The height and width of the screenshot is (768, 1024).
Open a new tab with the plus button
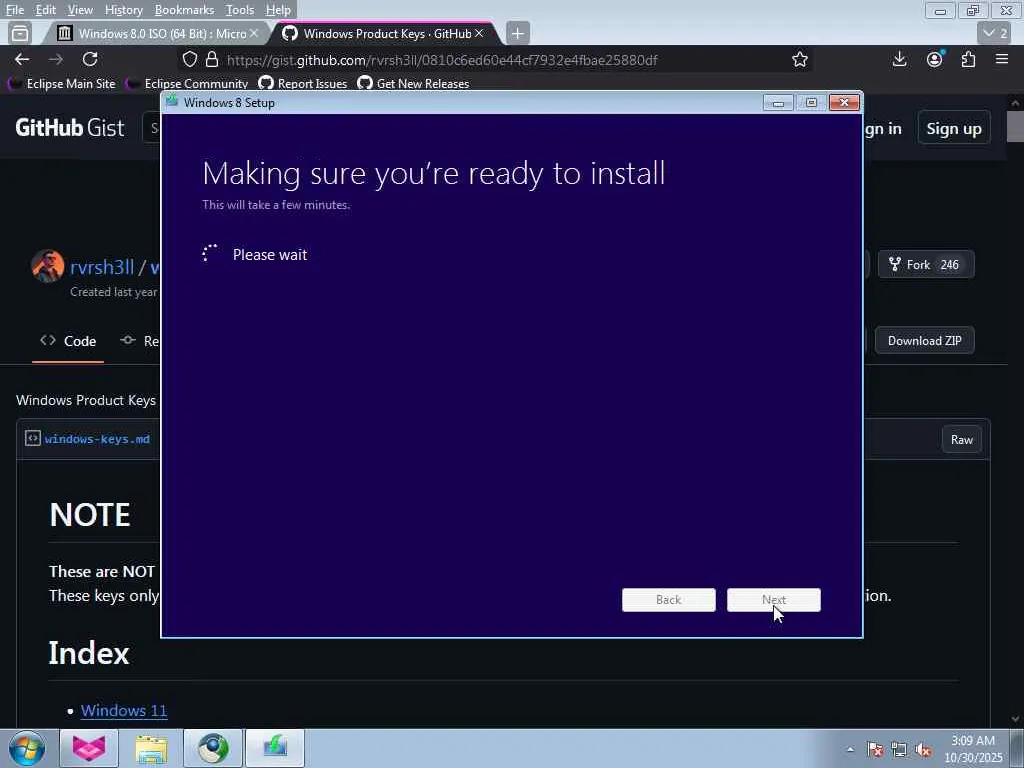(518, 33)
